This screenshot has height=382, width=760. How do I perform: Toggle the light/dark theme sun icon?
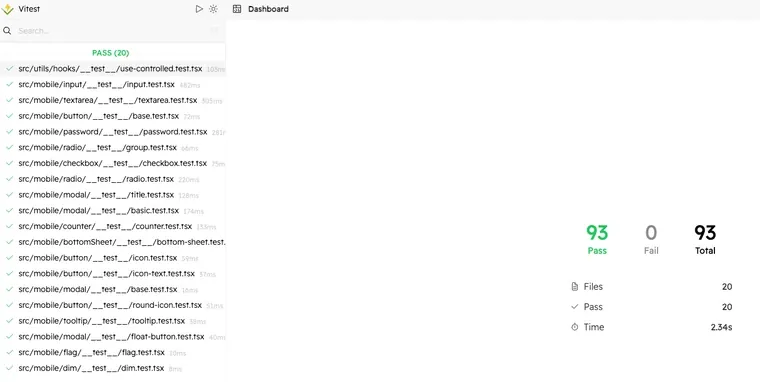point(213,9)
